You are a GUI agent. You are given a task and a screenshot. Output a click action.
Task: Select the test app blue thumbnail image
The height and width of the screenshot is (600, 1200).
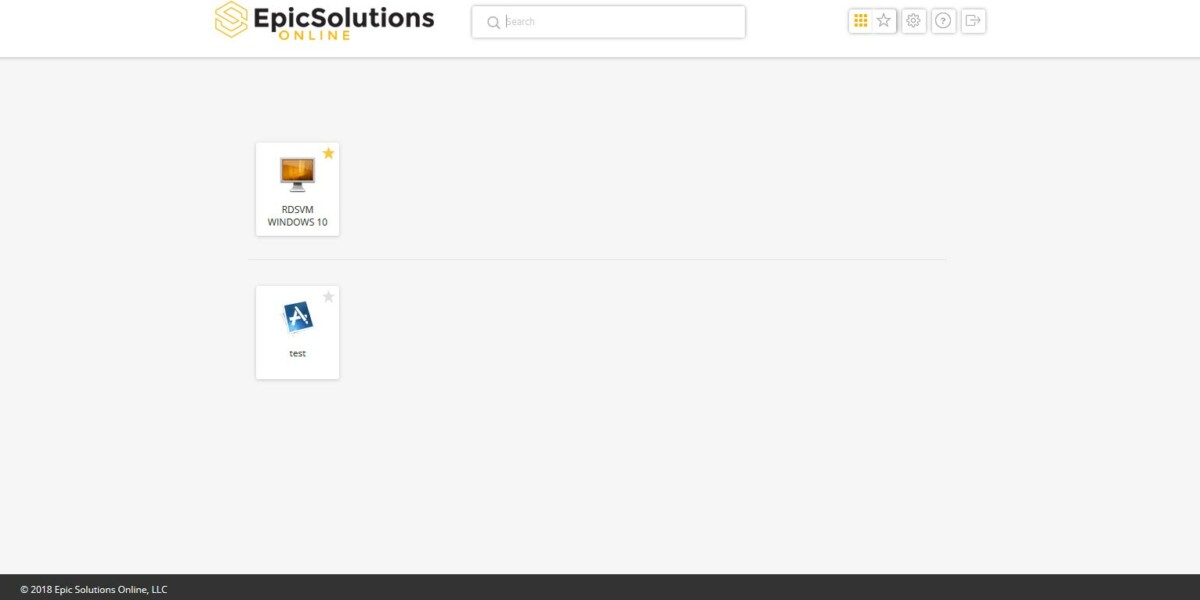tap(296, 317)
